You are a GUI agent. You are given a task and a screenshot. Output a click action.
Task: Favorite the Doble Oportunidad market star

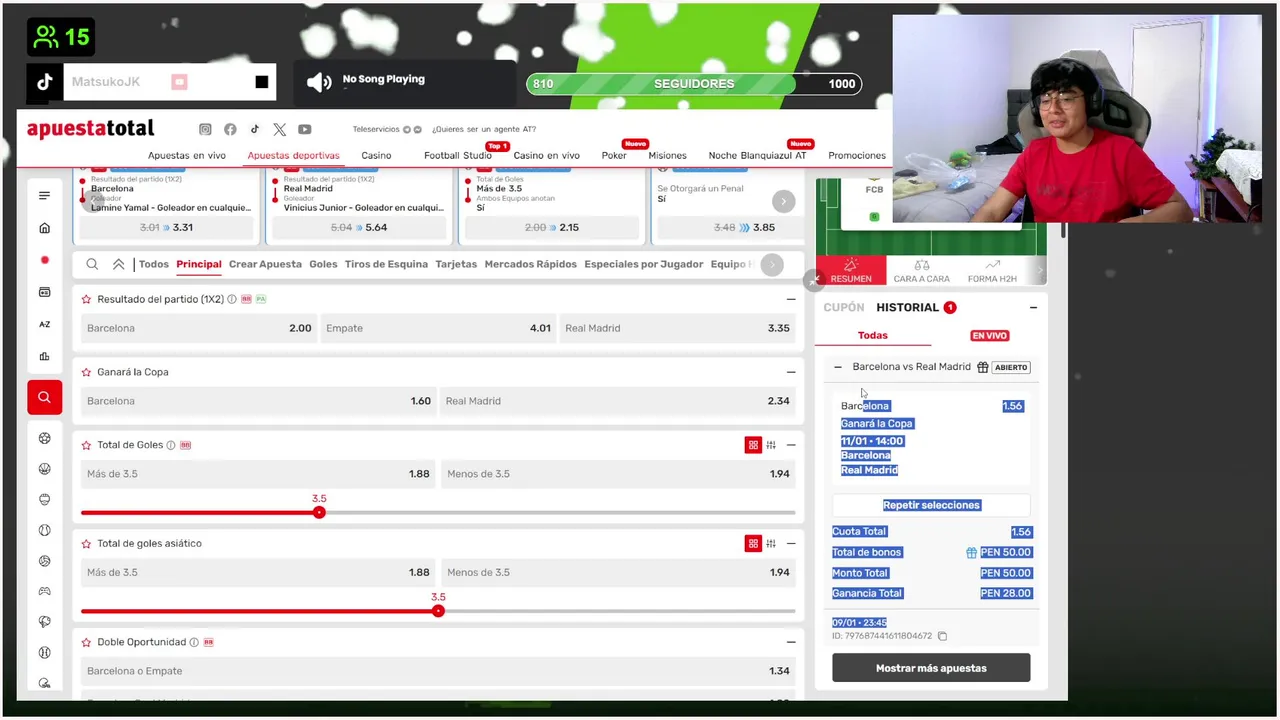(x=87, y=642)
